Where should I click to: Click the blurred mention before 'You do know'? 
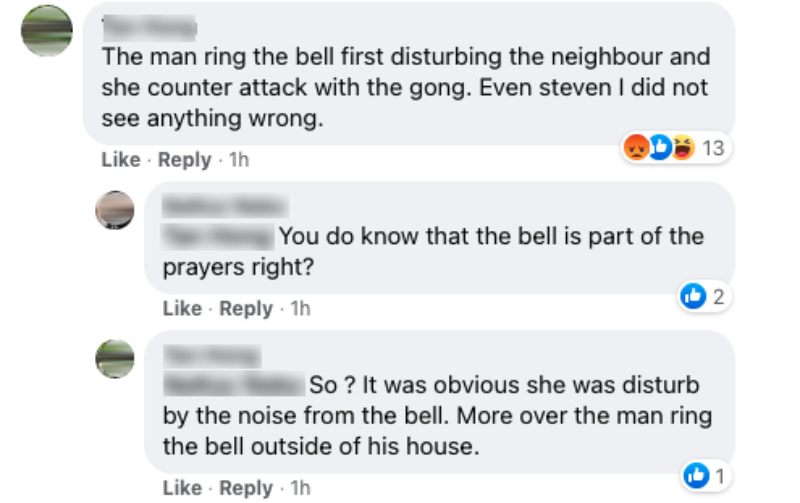point(217,237)
